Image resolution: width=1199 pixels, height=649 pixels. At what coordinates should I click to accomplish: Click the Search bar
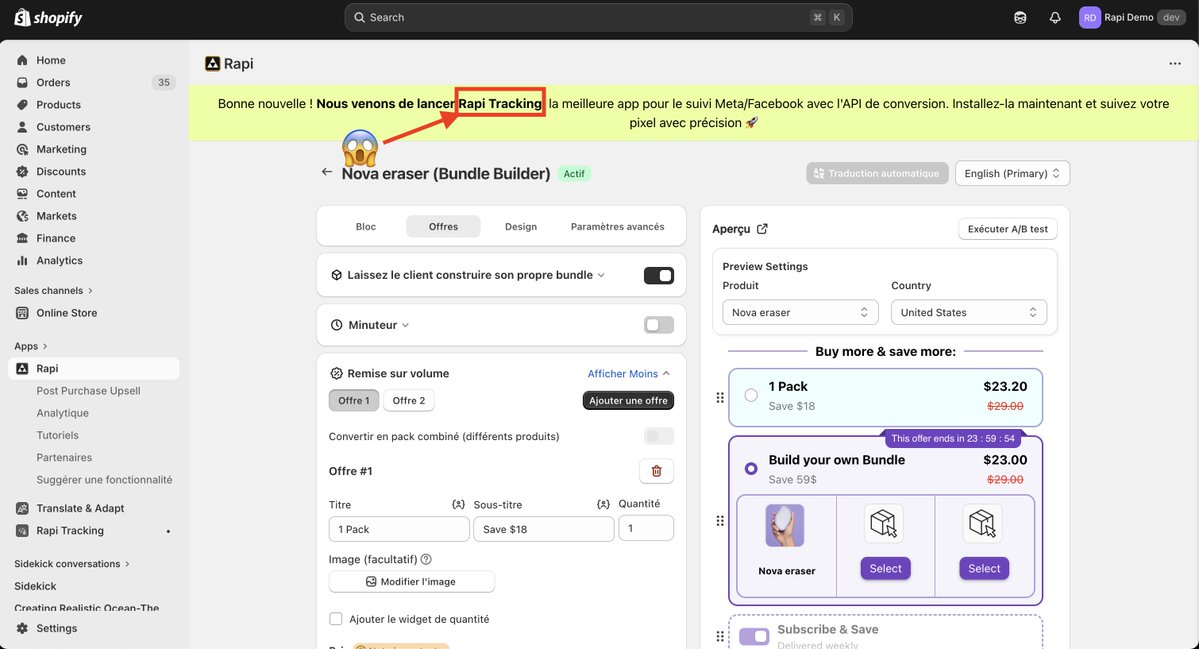pos(598,18)
